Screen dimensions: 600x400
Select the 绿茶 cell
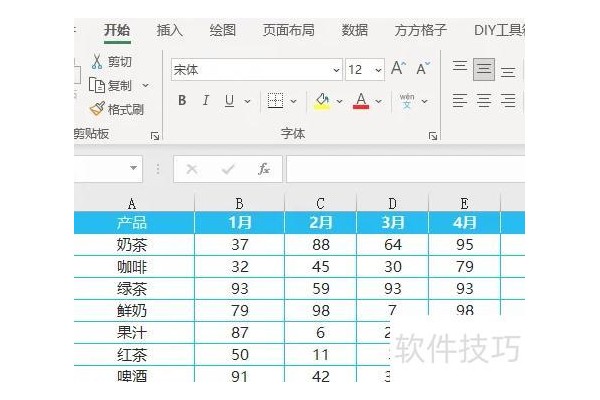132,289
